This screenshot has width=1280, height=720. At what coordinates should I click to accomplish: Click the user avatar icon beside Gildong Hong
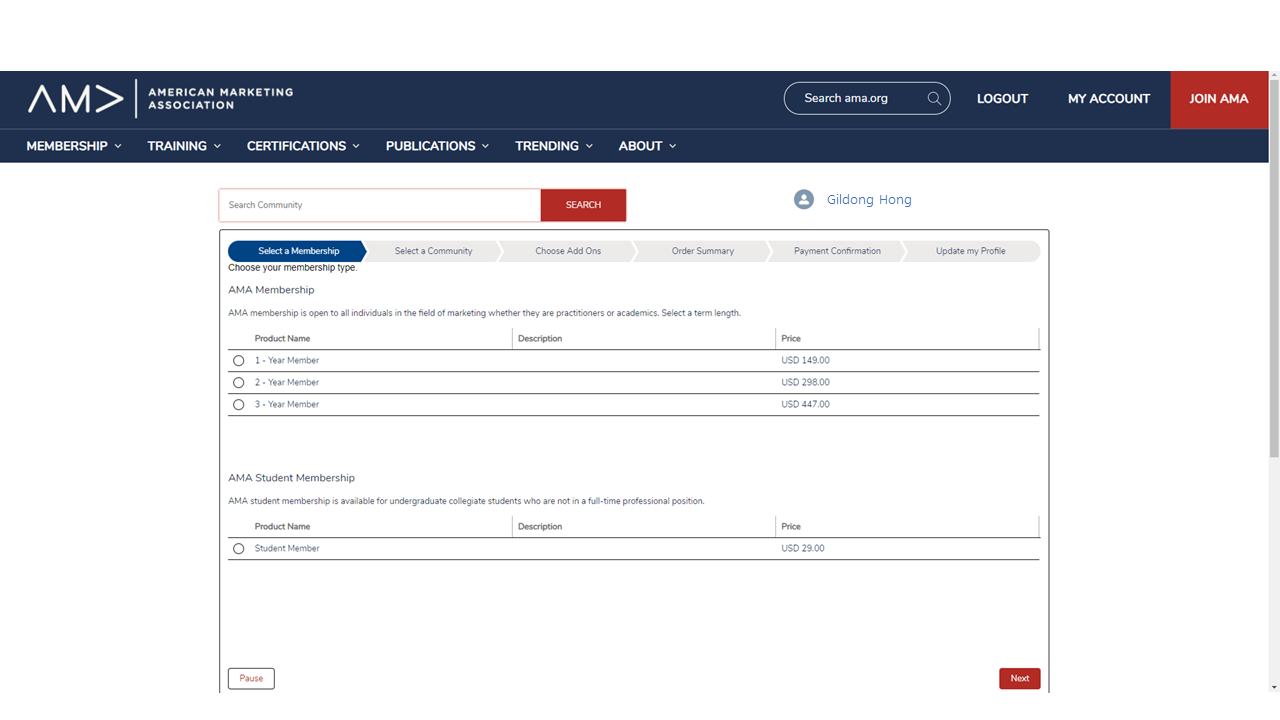804,199
